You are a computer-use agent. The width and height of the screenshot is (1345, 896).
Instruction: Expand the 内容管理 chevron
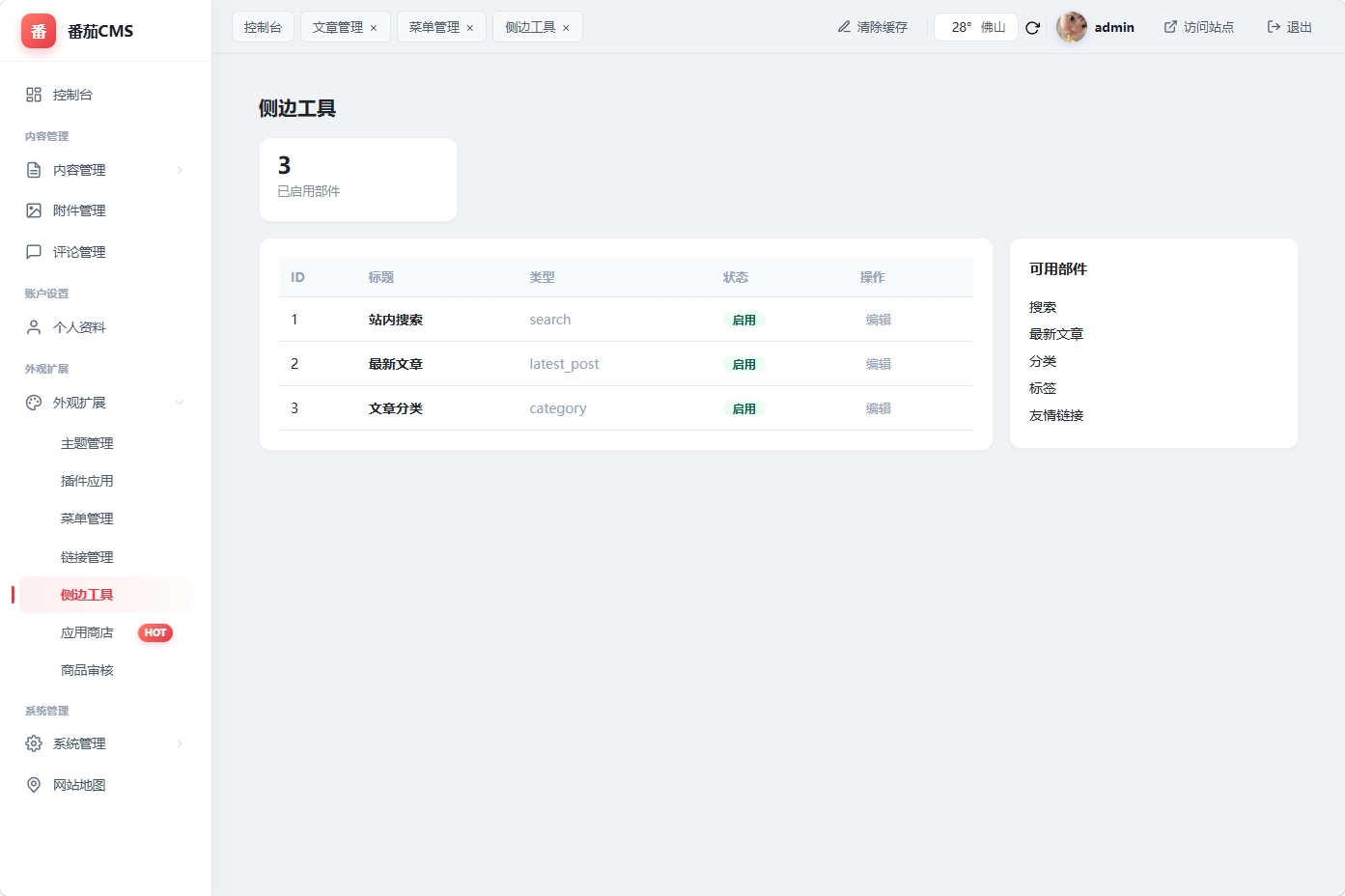[180, 170]
